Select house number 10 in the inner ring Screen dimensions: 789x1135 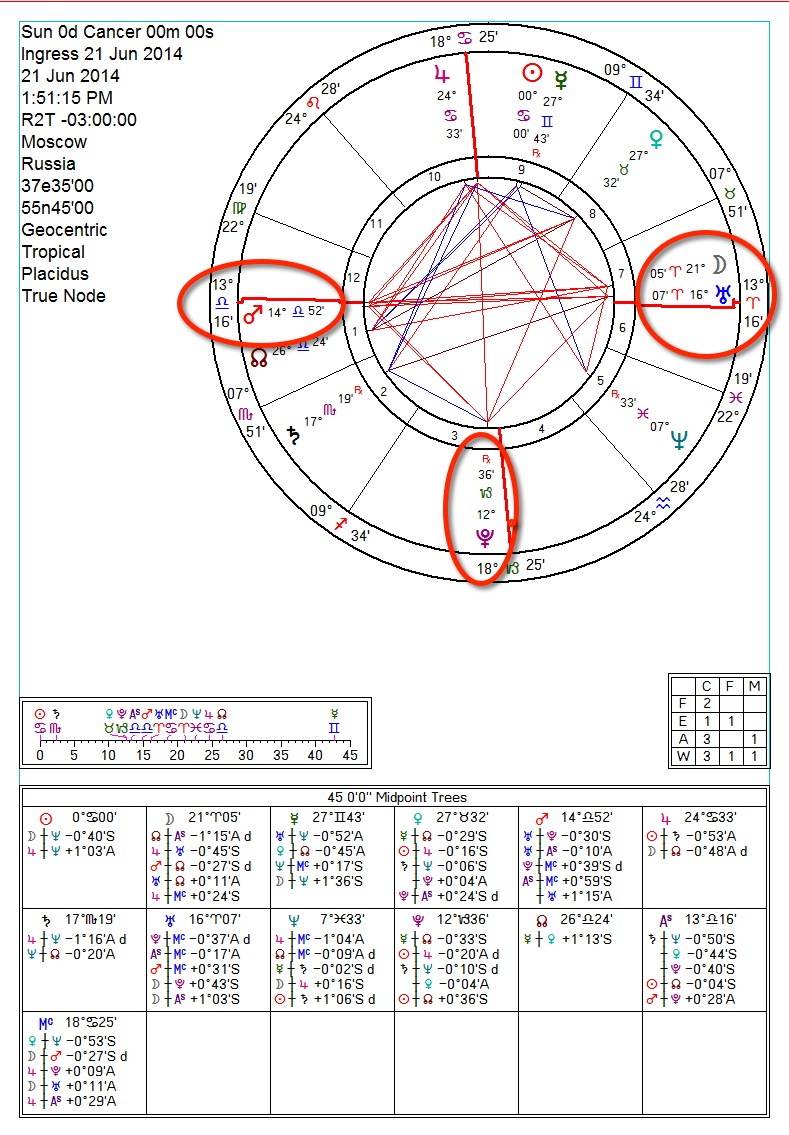pyautogui.click(x=434, y=177)
